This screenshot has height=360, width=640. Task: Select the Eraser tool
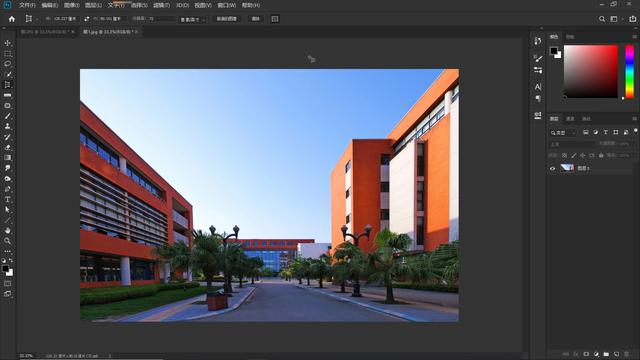click(7, 147)
